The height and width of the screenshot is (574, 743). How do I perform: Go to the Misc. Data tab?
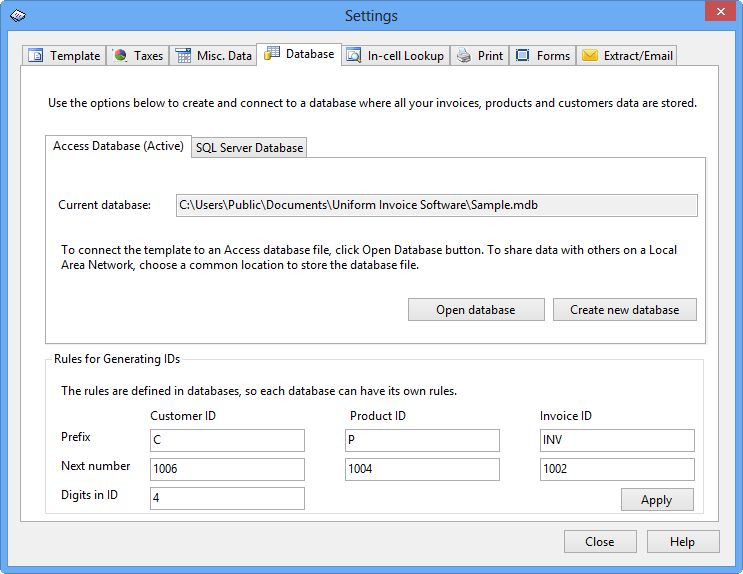tap(213, 55)
